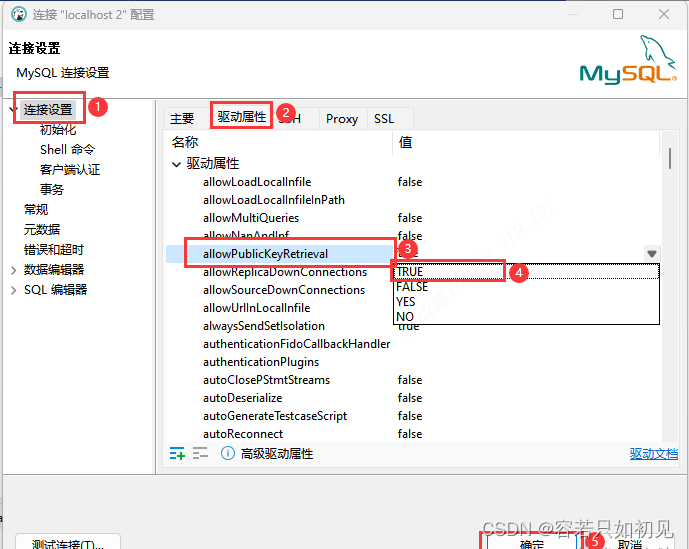Click the 名称 column header
Image resolution: width=689 pixels, height=549 pixels.
pos(278,142)
